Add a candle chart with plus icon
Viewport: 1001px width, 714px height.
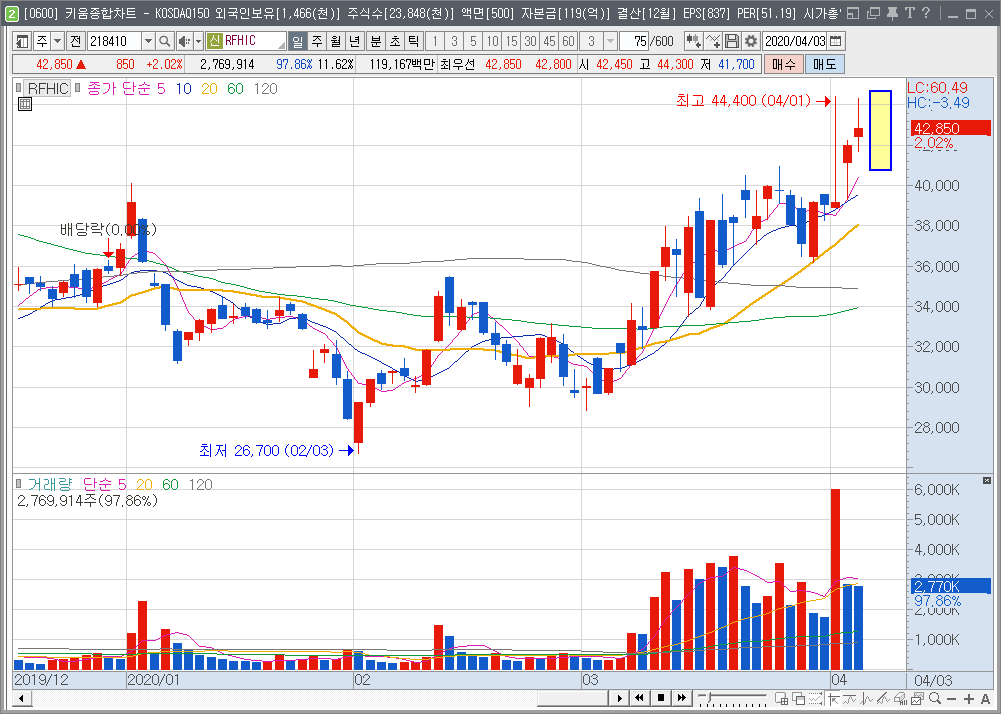pos(693,42)
